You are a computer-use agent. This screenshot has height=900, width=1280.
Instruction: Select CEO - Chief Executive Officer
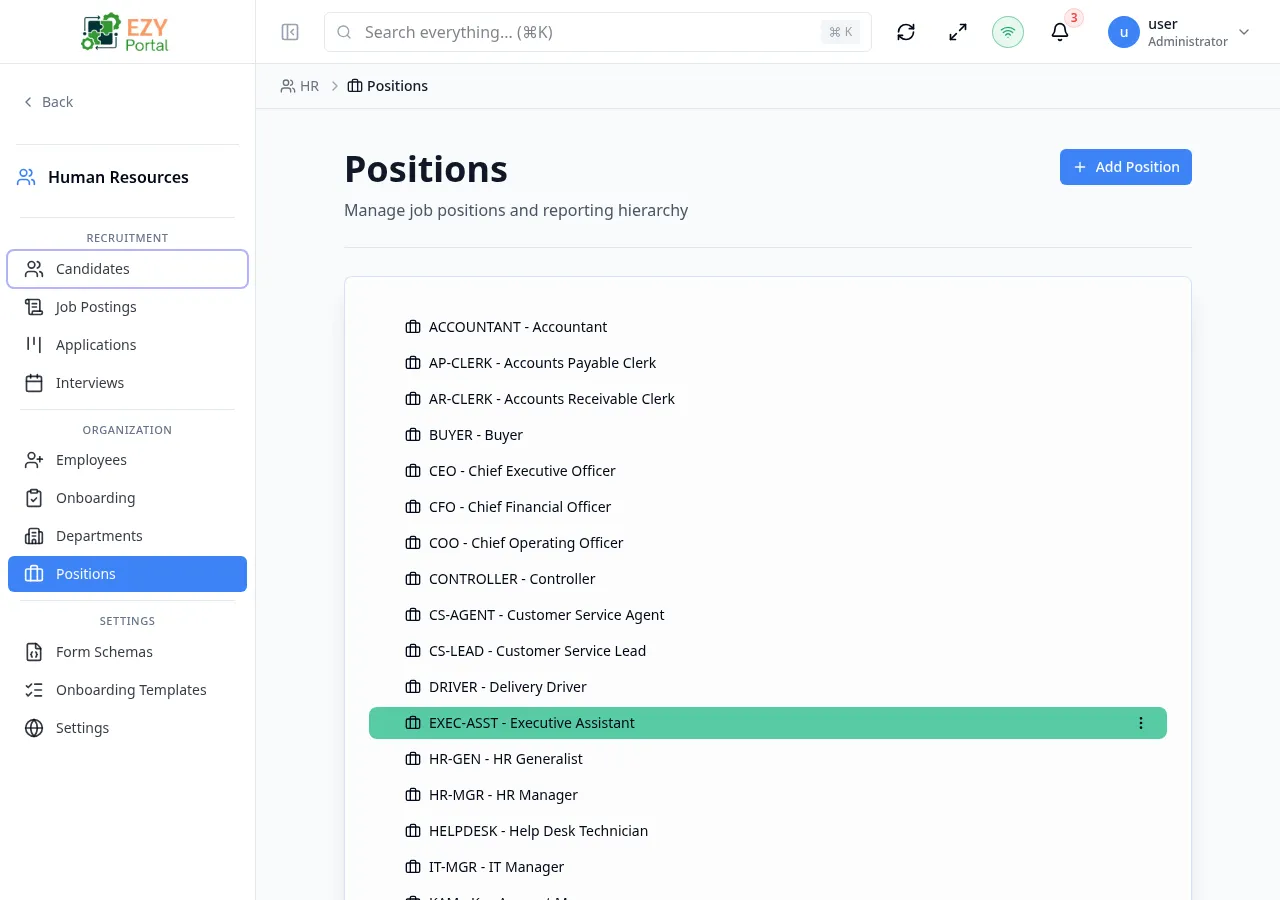tap(768, 471)
